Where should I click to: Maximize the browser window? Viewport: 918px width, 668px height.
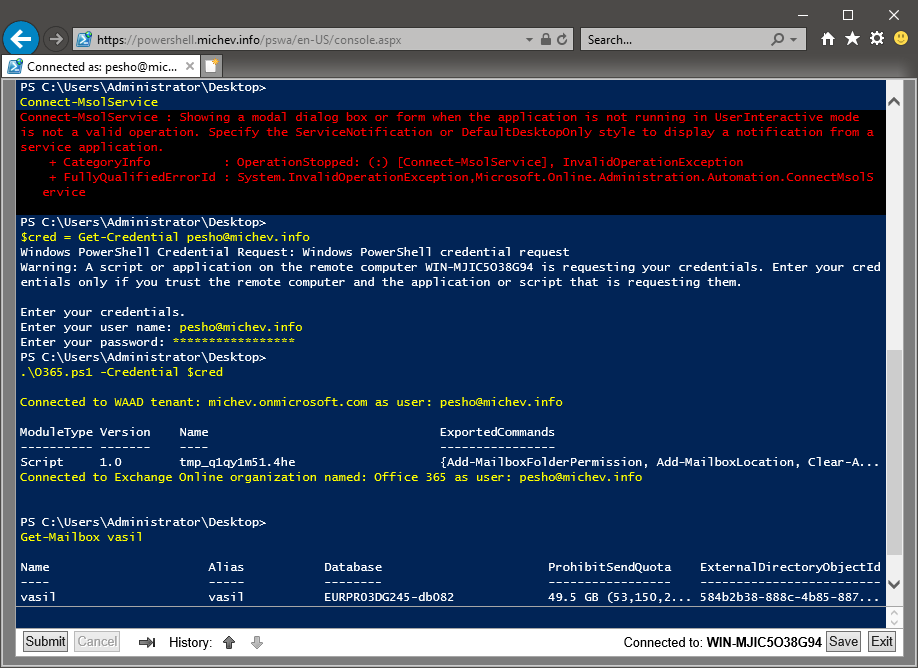(x=848, y=15)
